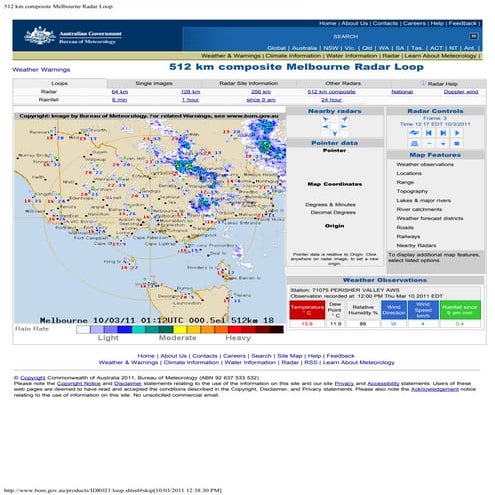Toggle Railways map feature
This screenshot has height=495, width=495.
408,236
